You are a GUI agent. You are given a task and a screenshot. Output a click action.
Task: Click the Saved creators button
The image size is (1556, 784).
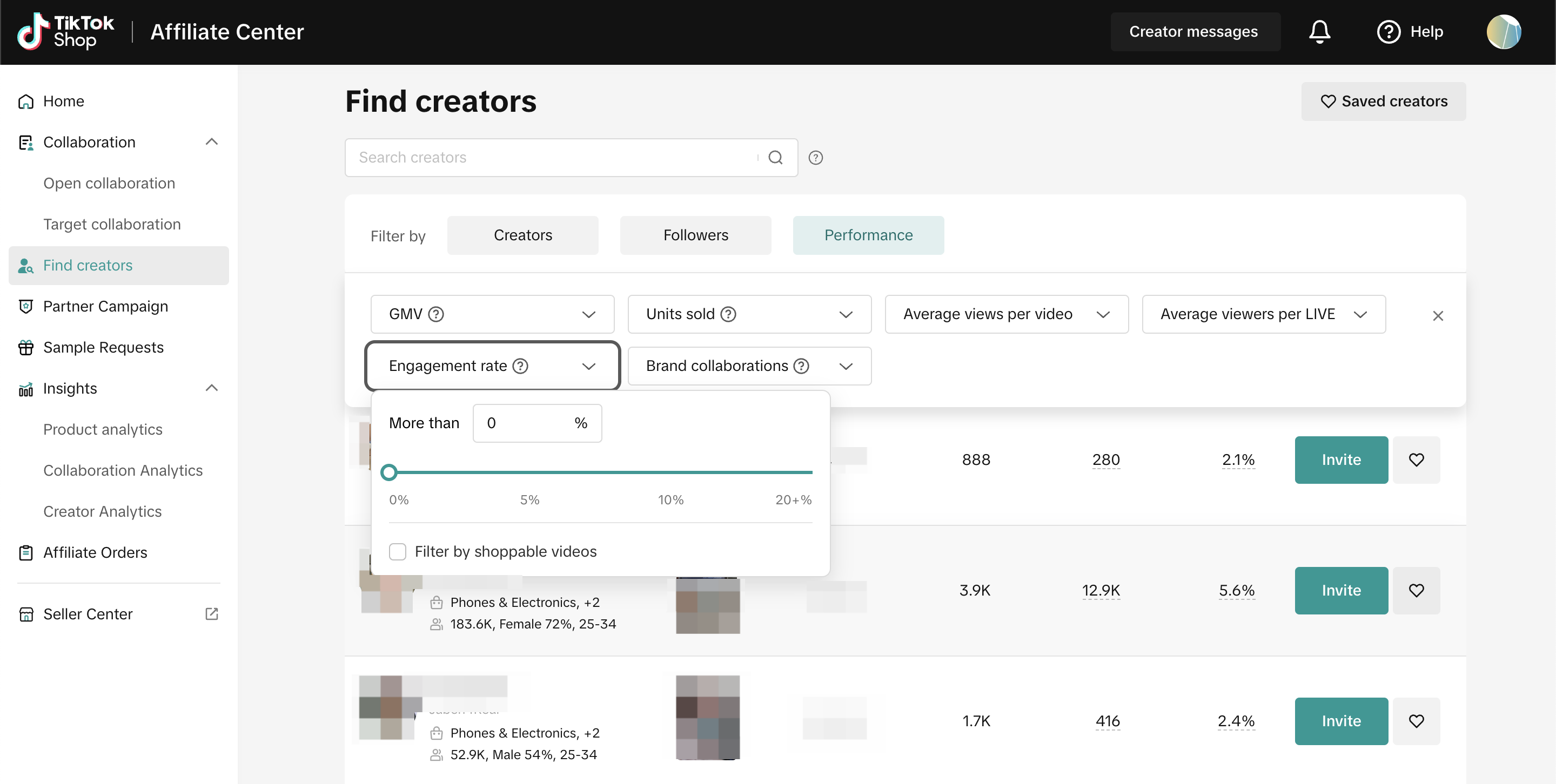pos(1383,102)
